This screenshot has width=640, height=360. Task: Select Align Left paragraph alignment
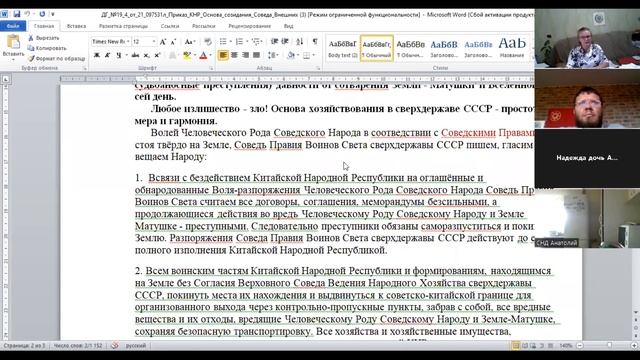click(x=223, y=55)
